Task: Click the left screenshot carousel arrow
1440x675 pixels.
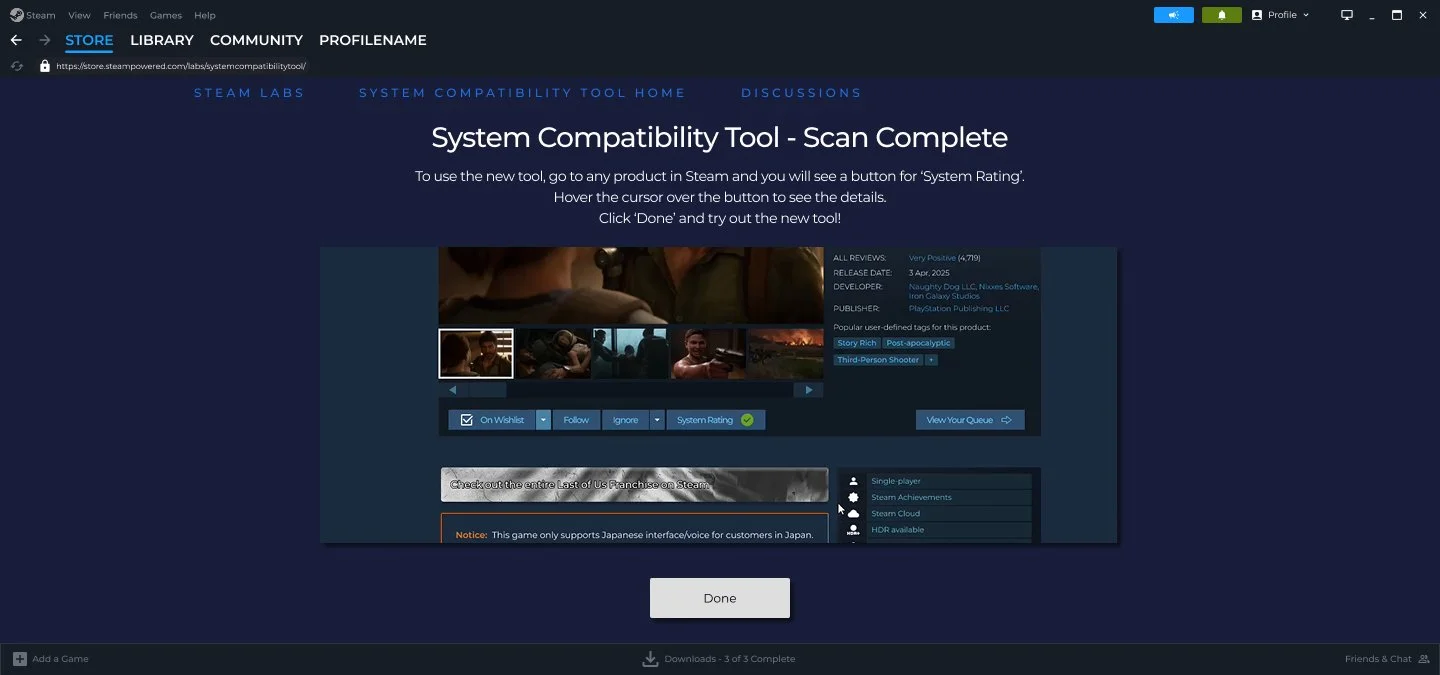Action: pyautogui.click(x=453, y=390)
